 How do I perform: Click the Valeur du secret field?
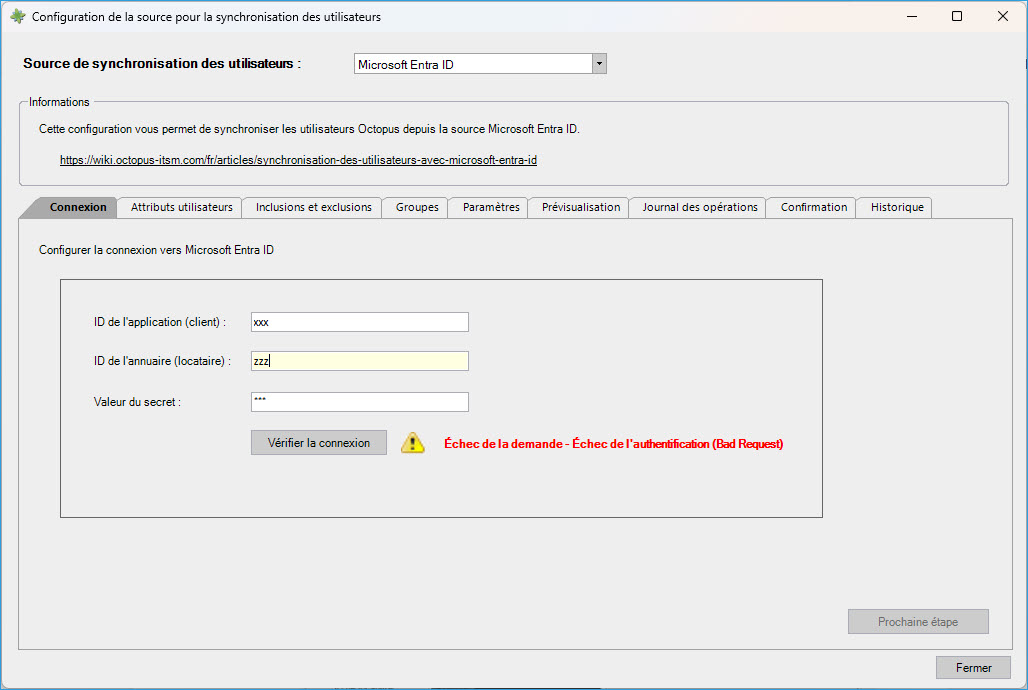point(360,402)
